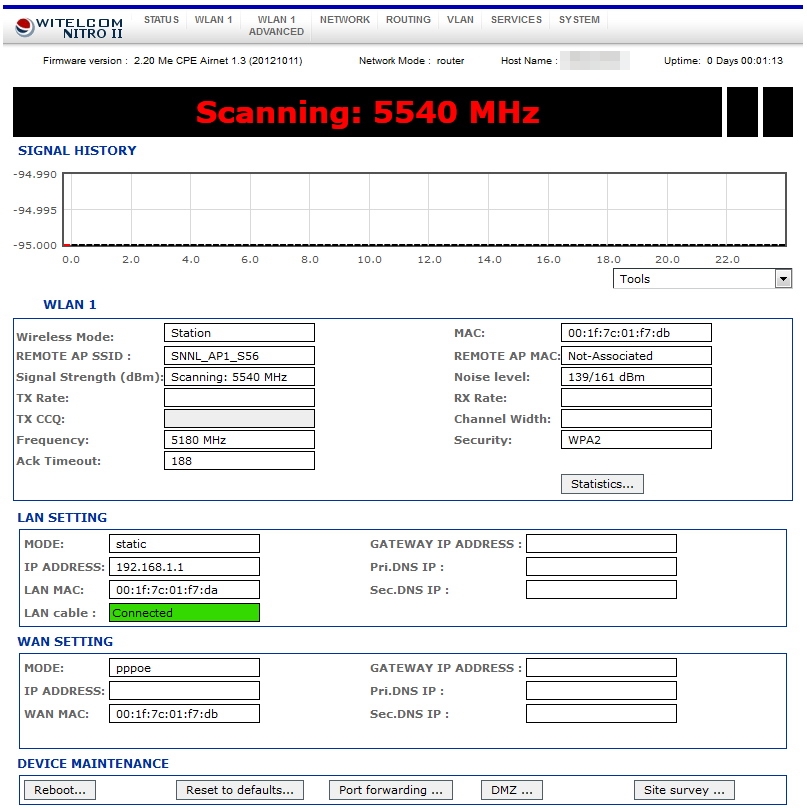Image resolution: width=807 pixels, height=808 pixels.
Task: Switch to the WLAN 1 ADVANCED tab
Action: coord(276,25)
